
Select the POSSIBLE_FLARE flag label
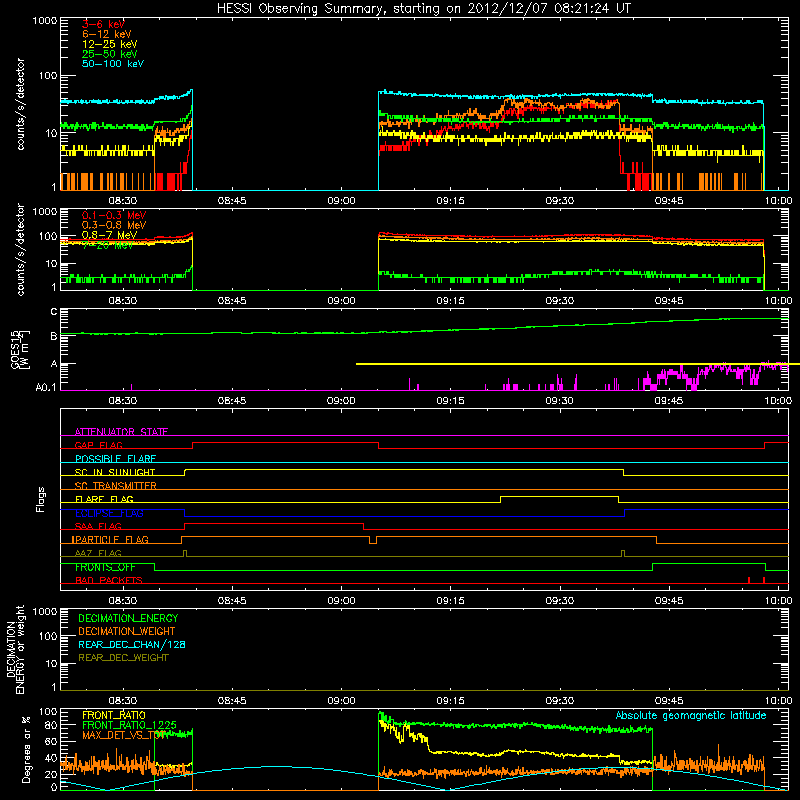coord(115,459)
